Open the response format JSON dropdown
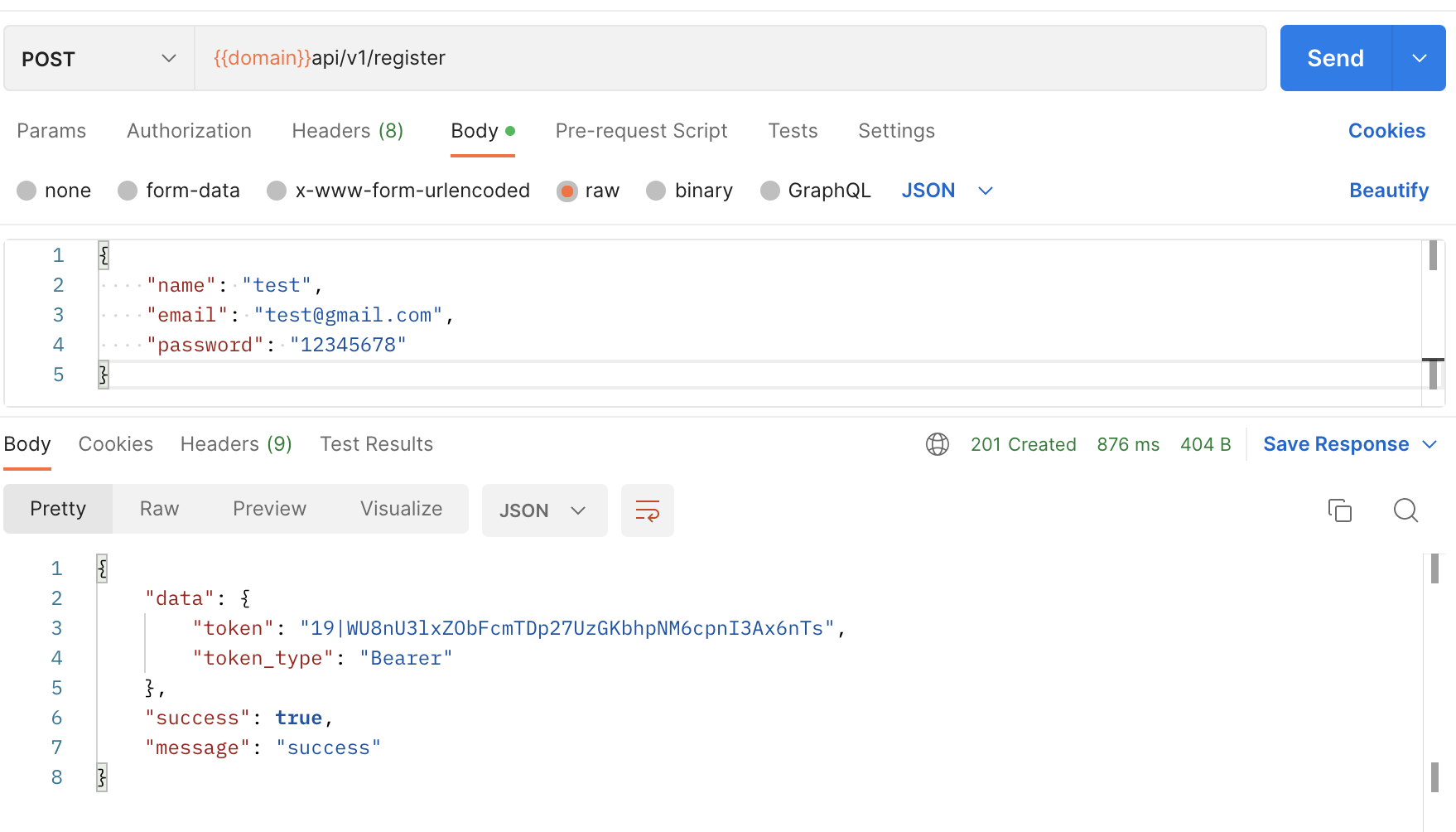Image resolution: width=1456 pixels, height=832 pixels. [x=543, y=510]
